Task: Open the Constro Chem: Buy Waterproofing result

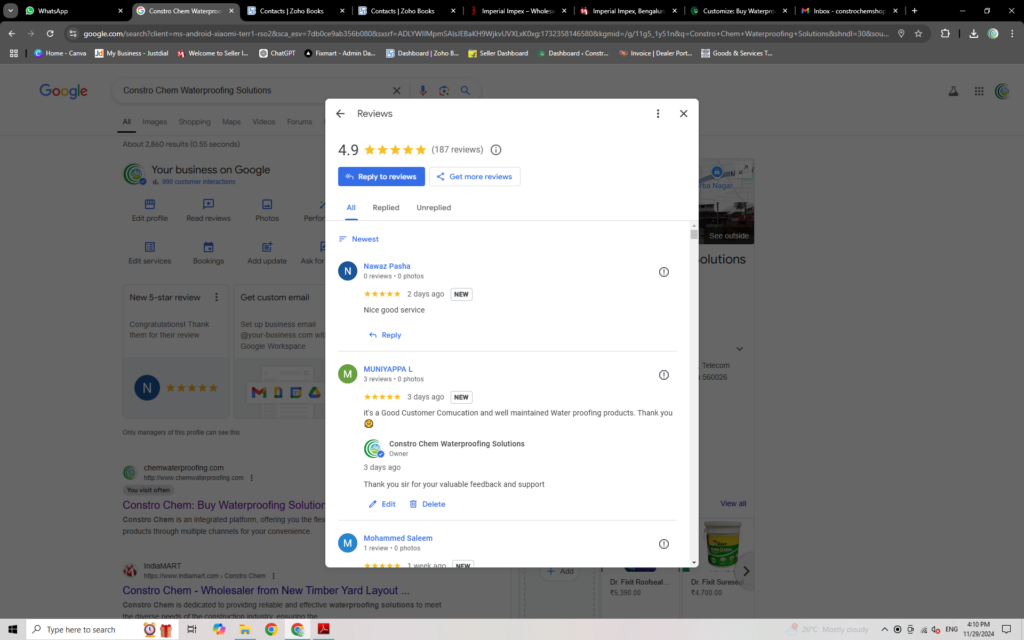Action: point(223,505)
